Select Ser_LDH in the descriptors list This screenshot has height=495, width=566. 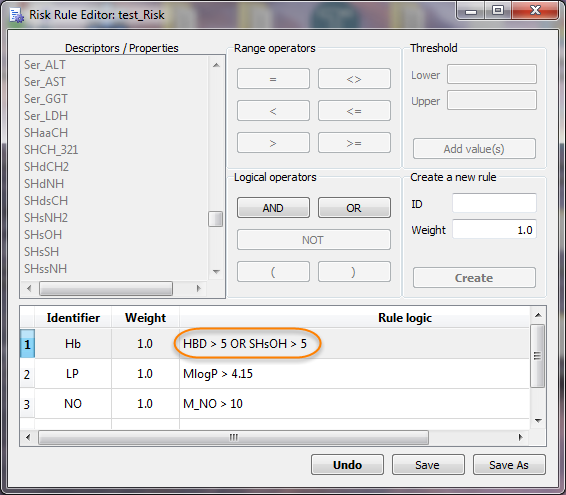coord(46,116)
